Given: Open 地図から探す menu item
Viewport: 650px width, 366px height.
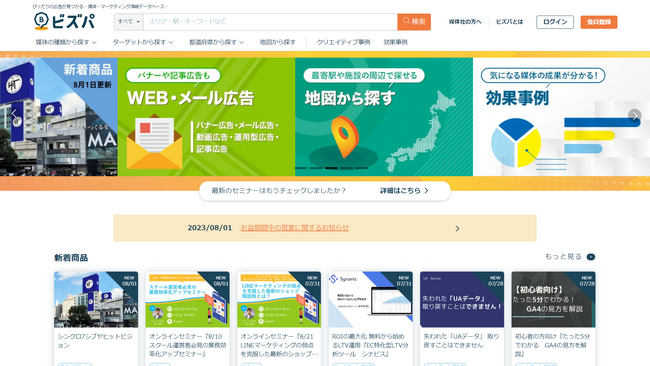Looking at the screenshot, I should 277,42.
